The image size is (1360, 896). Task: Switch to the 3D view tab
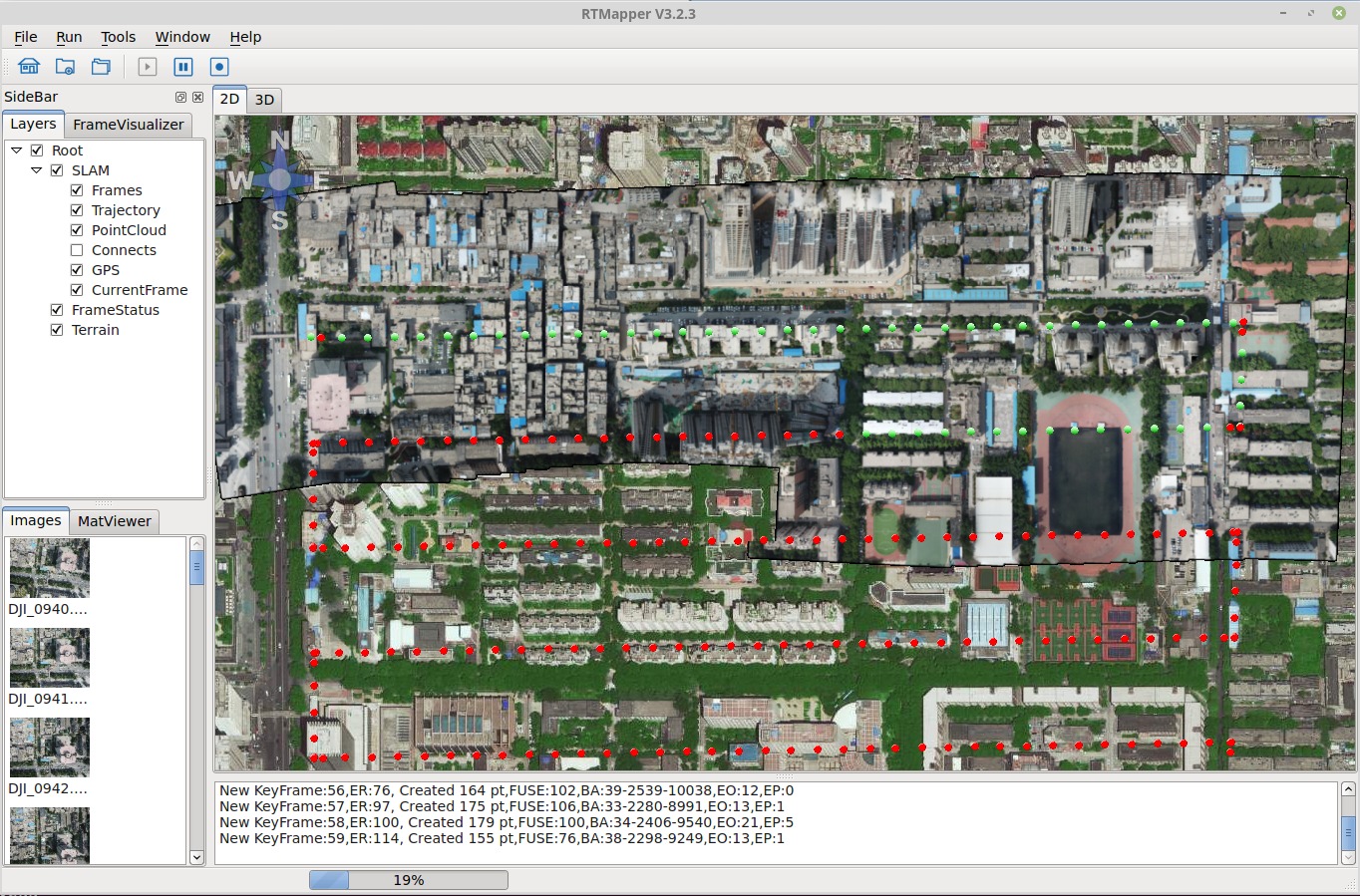tap(264, 100)
